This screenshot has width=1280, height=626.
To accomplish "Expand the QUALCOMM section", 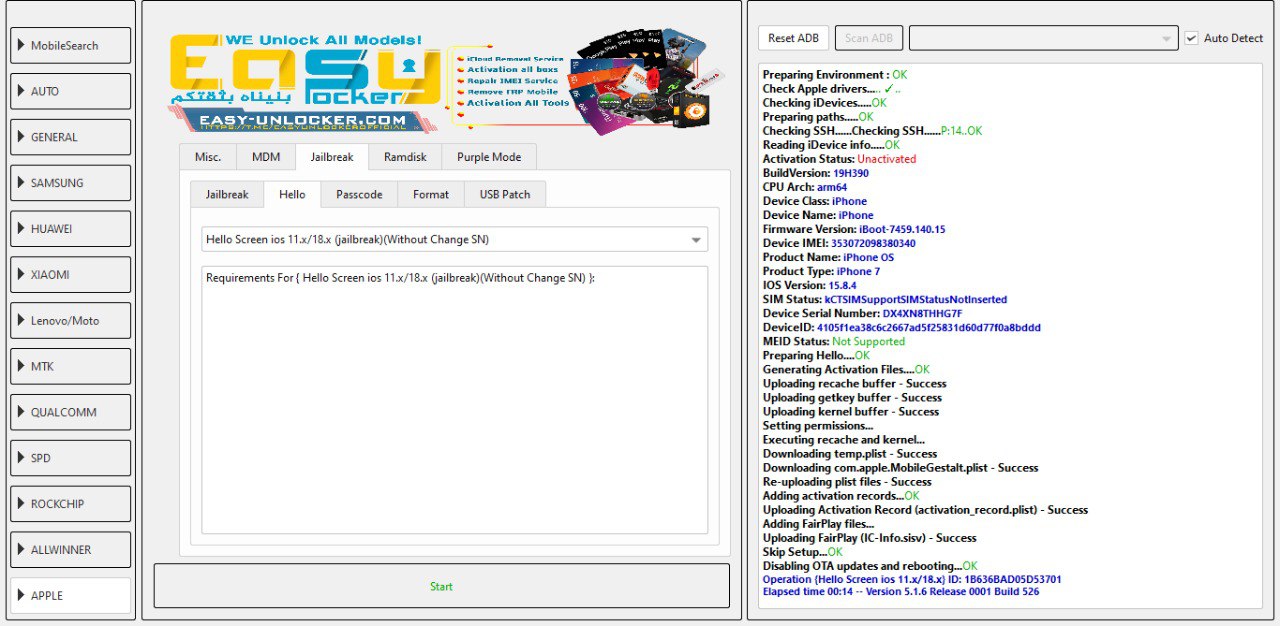I will coord(71,412).
